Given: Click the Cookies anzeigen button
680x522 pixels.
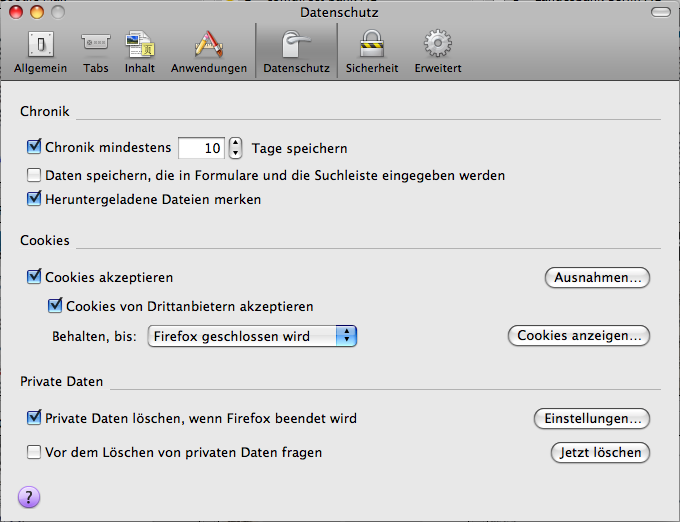Looking at the screenshot, I should (579, 336).
